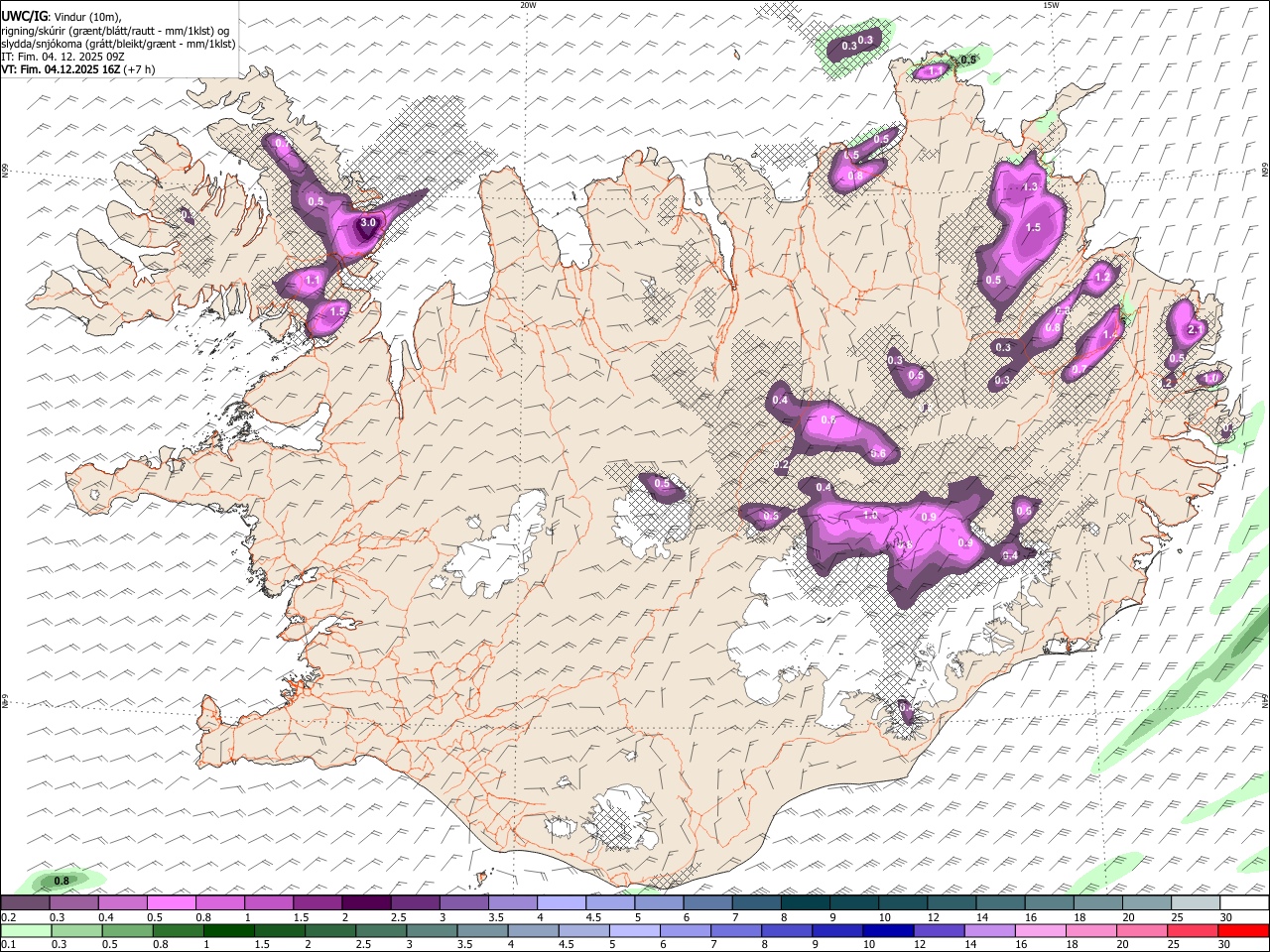Click the "0.4" label under the upper legend
This screenshot has width=1270, height=952.
coord(107,917)
